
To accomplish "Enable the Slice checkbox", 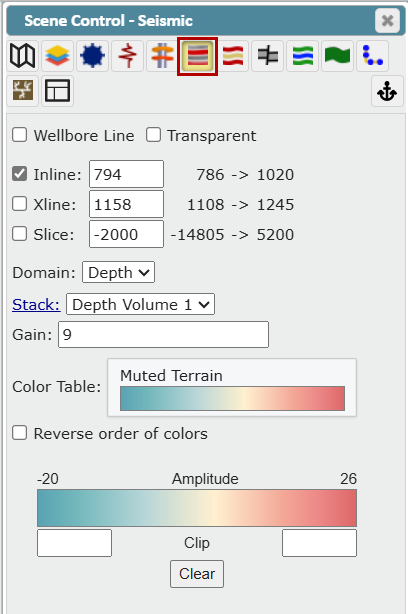I will (x=20, y=234).
